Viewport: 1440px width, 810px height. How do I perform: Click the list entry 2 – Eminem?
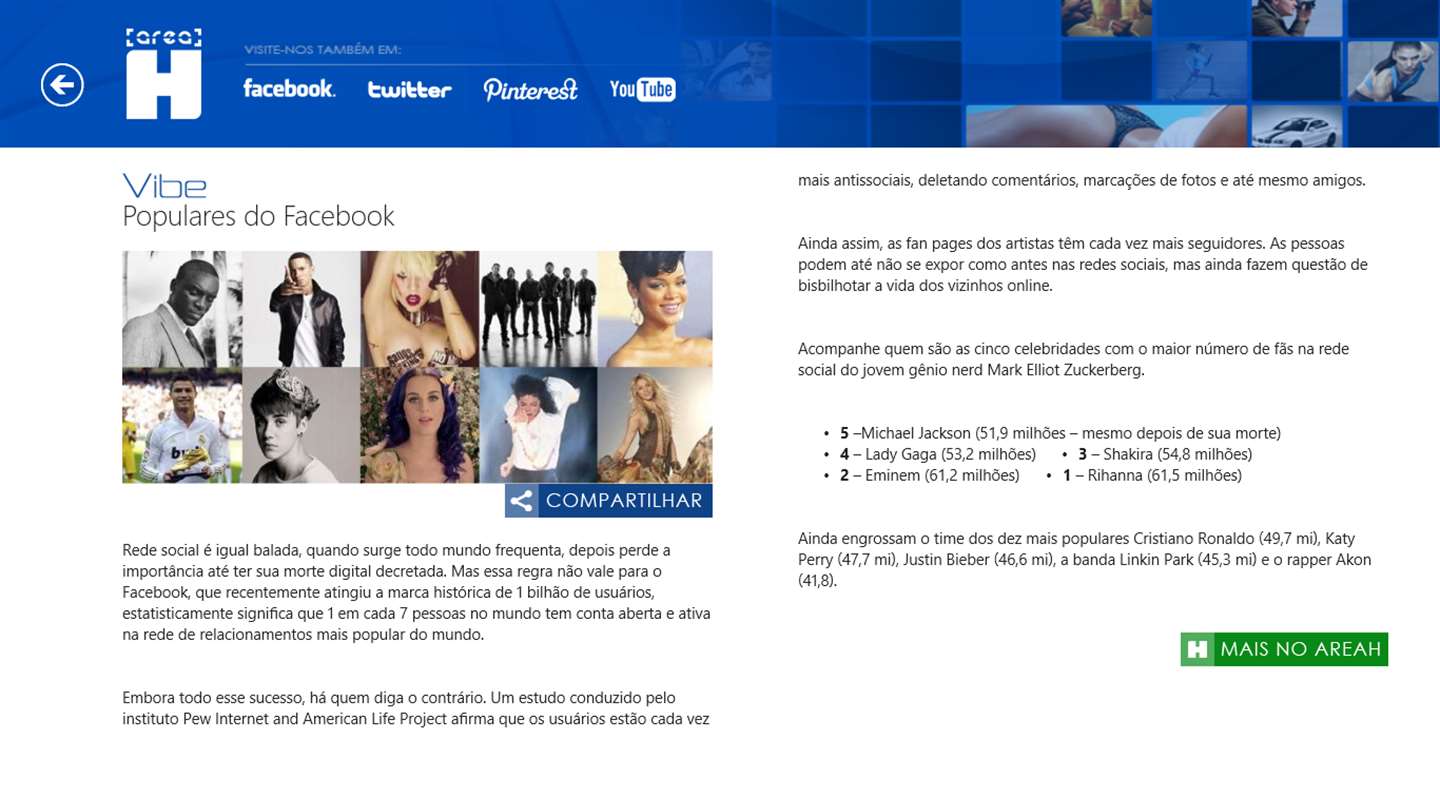[929, 475]
